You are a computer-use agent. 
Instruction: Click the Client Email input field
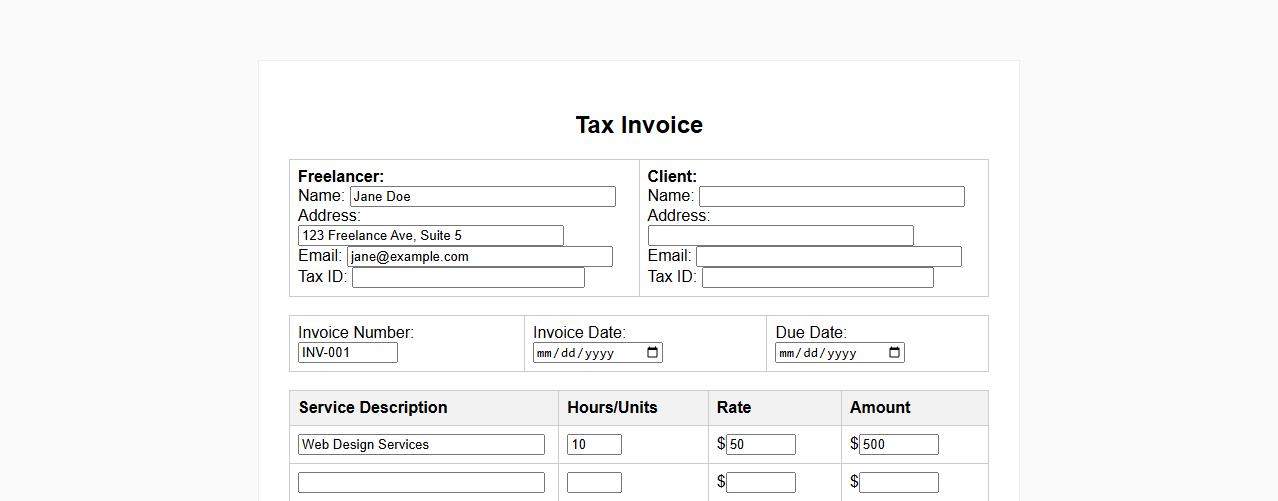(x=829, y=256)
